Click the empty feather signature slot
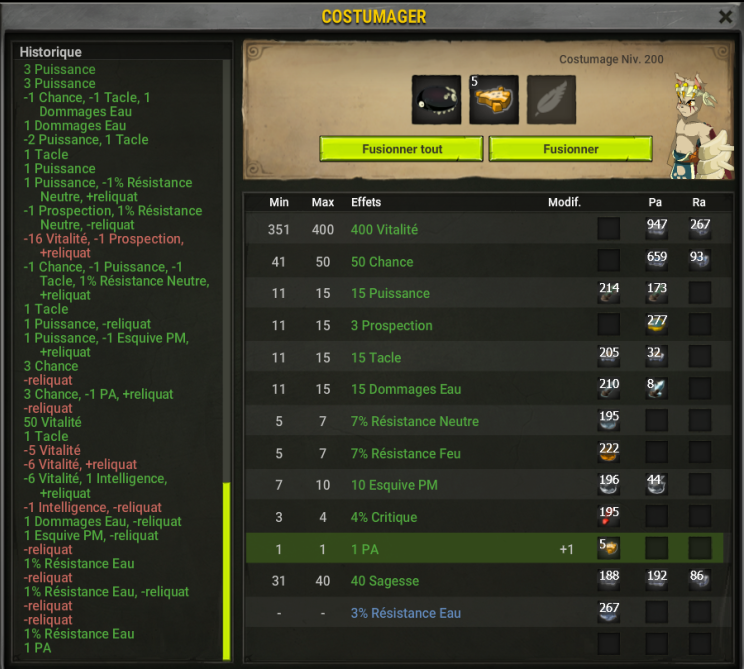 tap(551, 100)
